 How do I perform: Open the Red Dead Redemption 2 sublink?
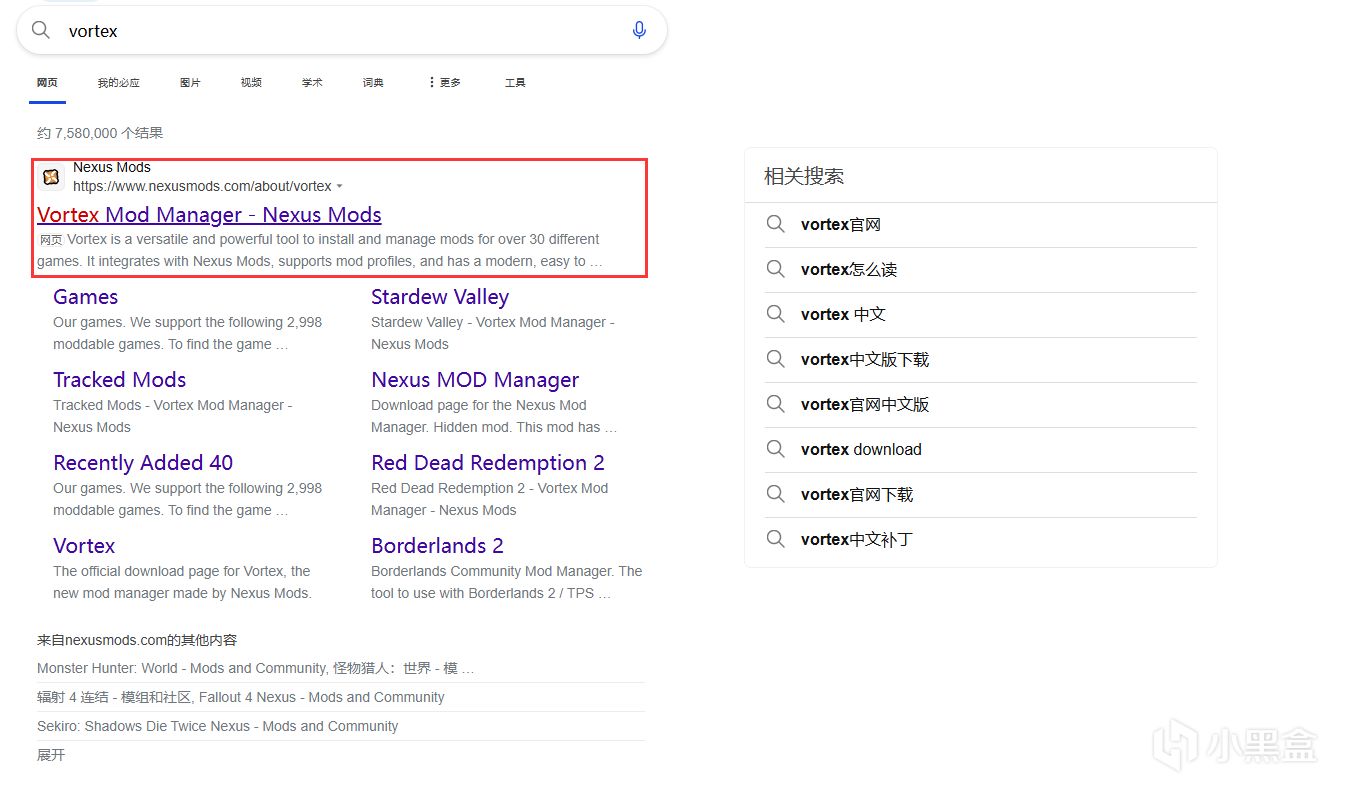[x=488, y=463]
